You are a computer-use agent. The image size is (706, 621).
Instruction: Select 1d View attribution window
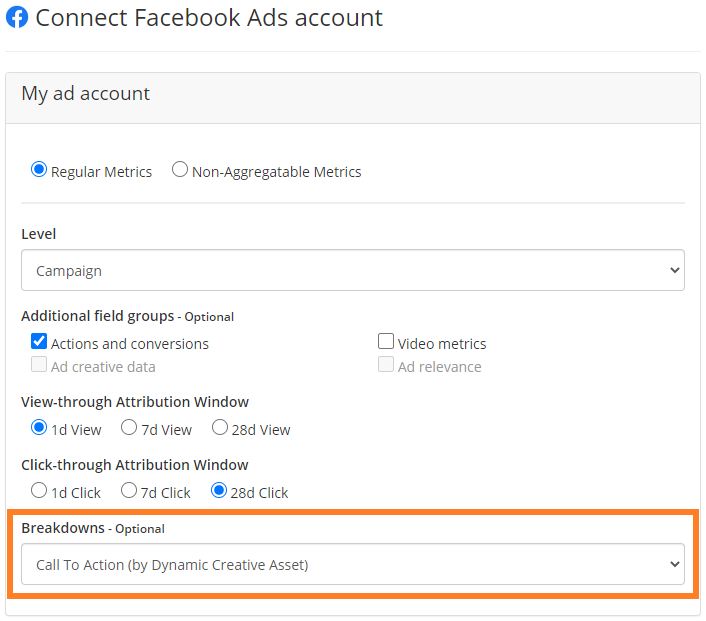39,427
